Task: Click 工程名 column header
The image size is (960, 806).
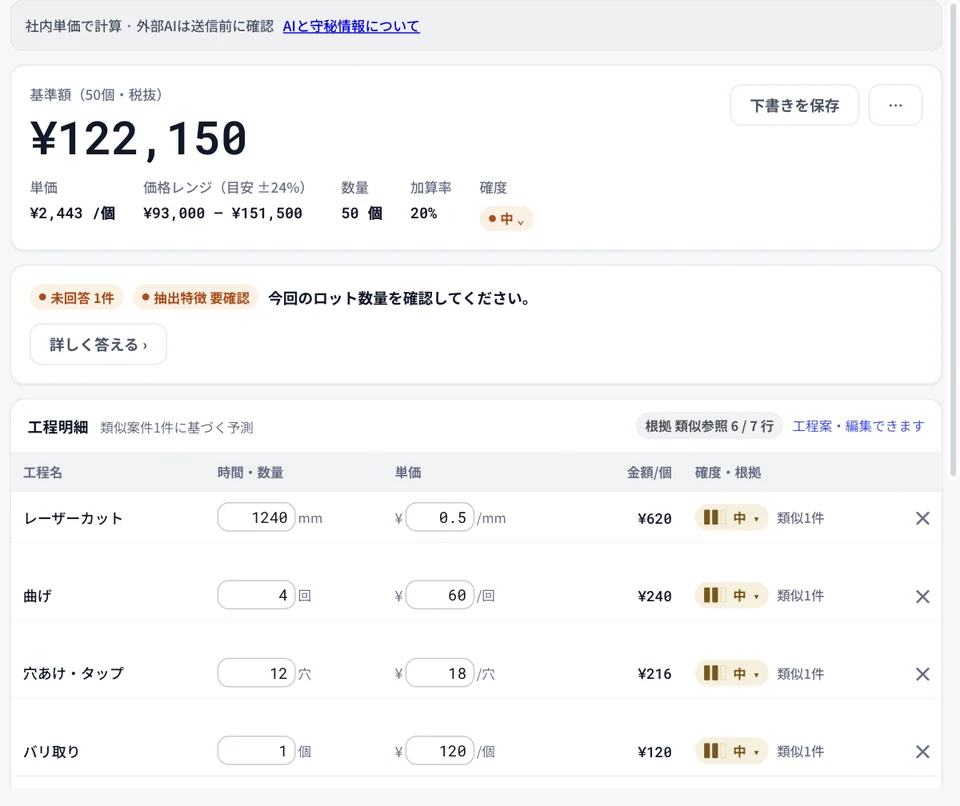Action: tap(42, 472)
